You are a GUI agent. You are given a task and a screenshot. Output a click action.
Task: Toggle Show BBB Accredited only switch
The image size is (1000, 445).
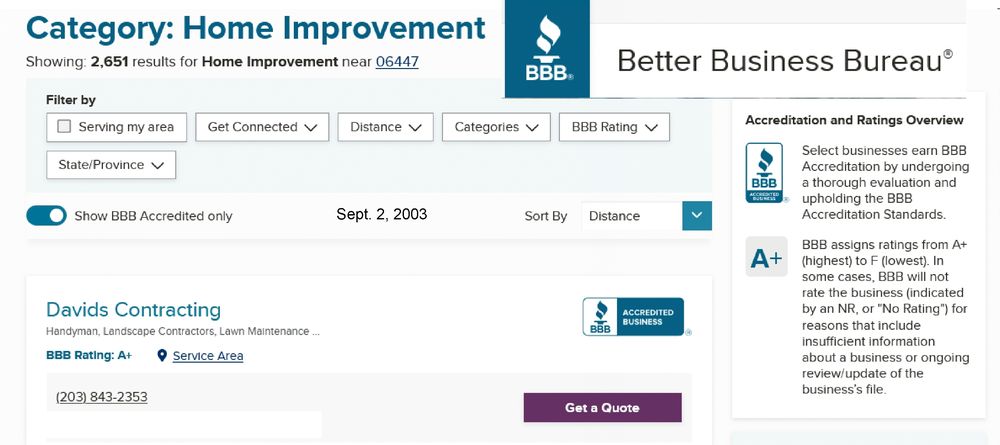click(46, 216)
